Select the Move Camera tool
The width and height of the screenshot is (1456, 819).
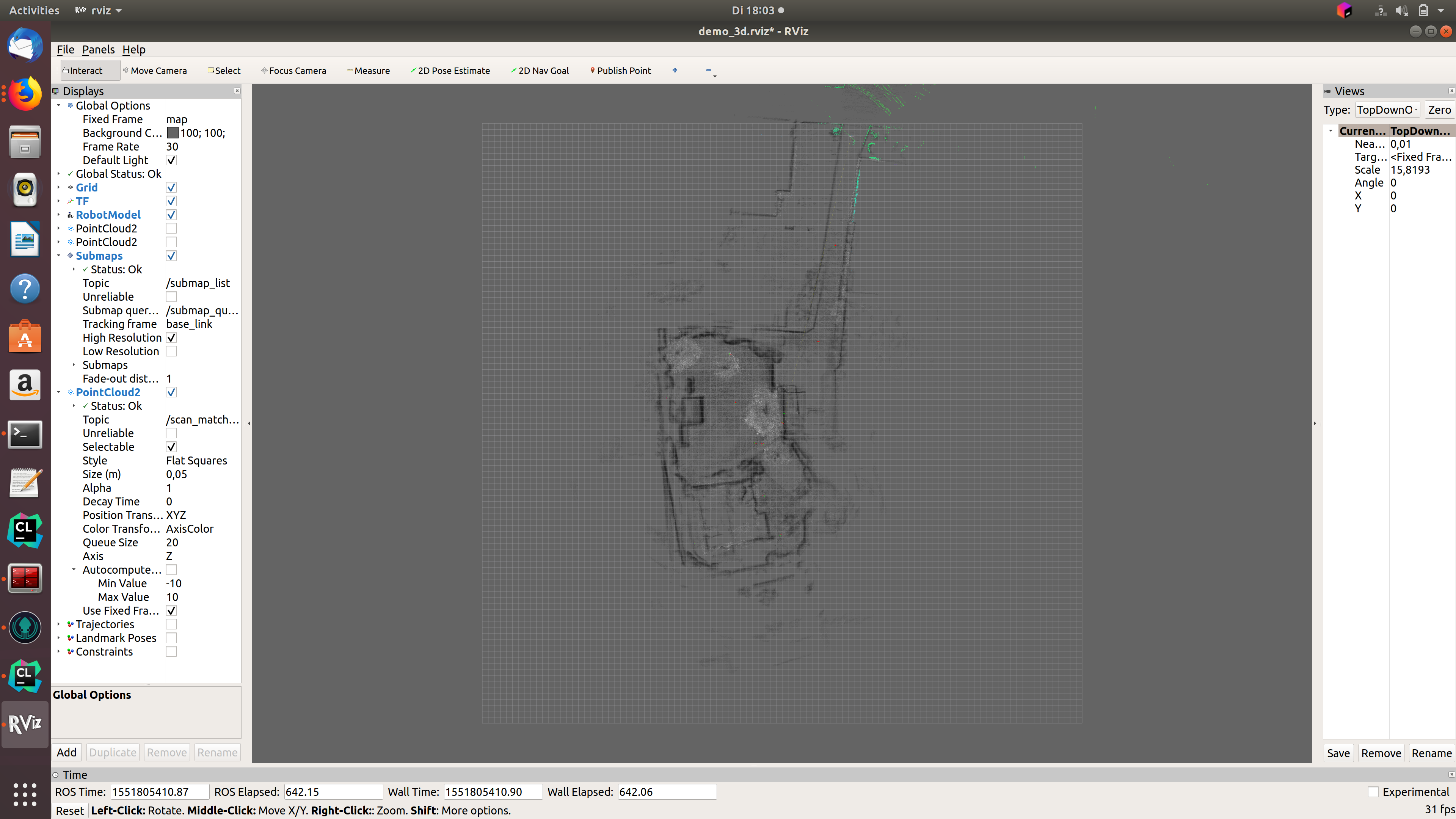(155, 71)
